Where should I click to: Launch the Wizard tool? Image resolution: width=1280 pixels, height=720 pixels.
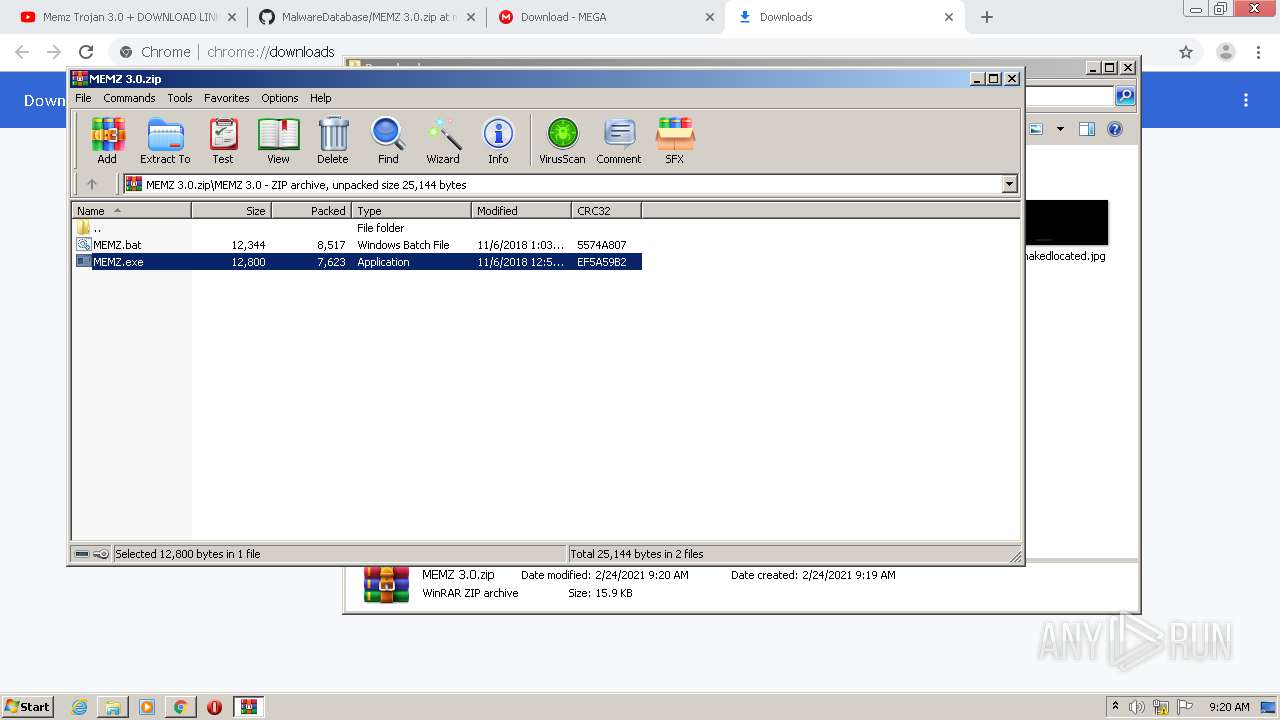tap(443, 141)
